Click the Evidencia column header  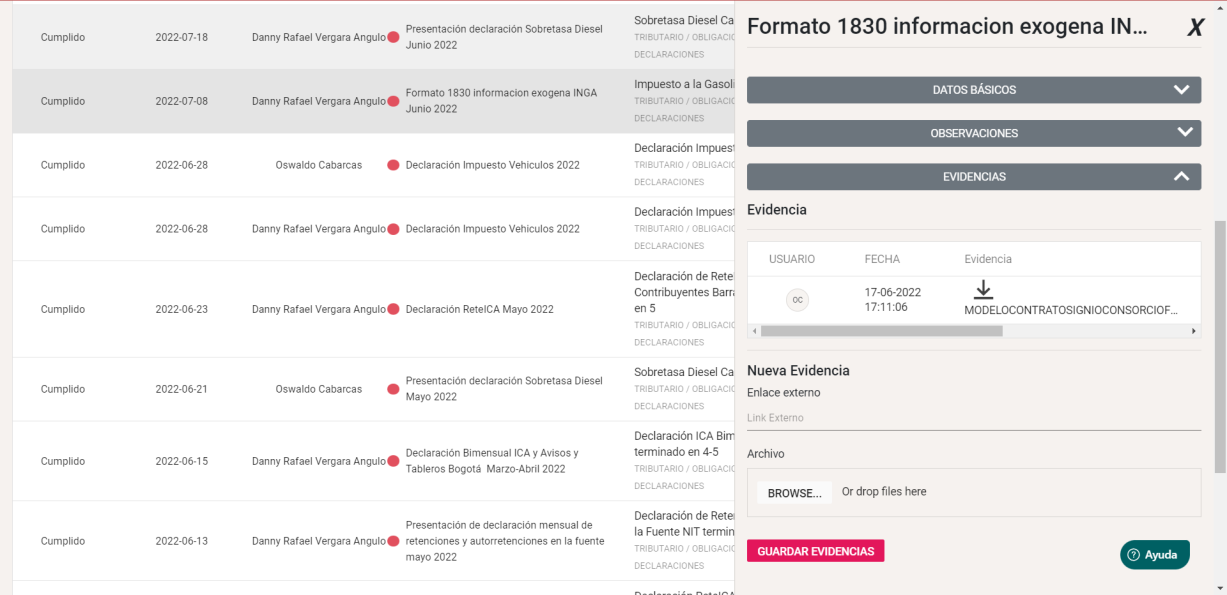988,259
